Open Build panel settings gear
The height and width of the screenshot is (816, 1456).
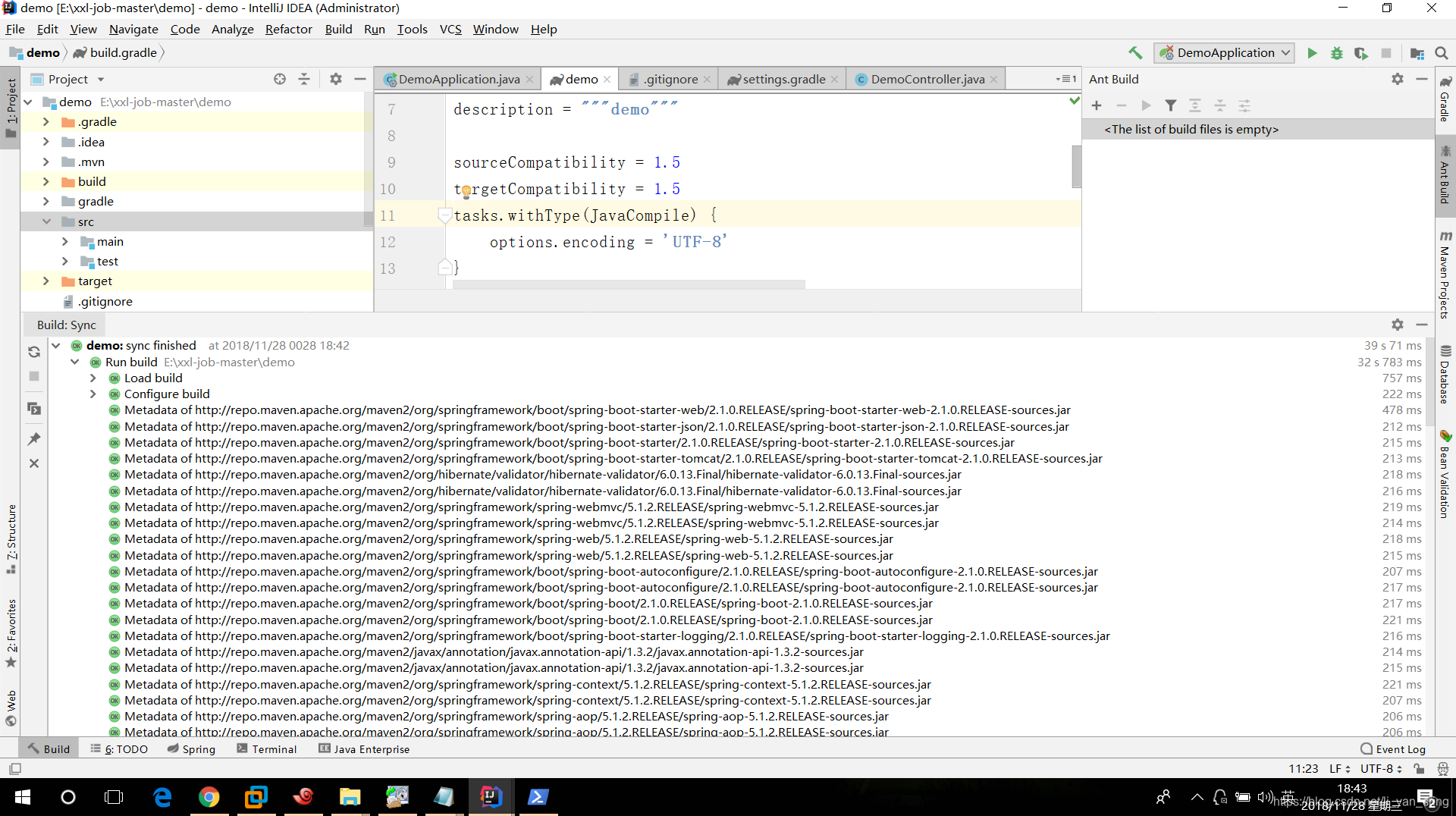[x=1398, y=325]
